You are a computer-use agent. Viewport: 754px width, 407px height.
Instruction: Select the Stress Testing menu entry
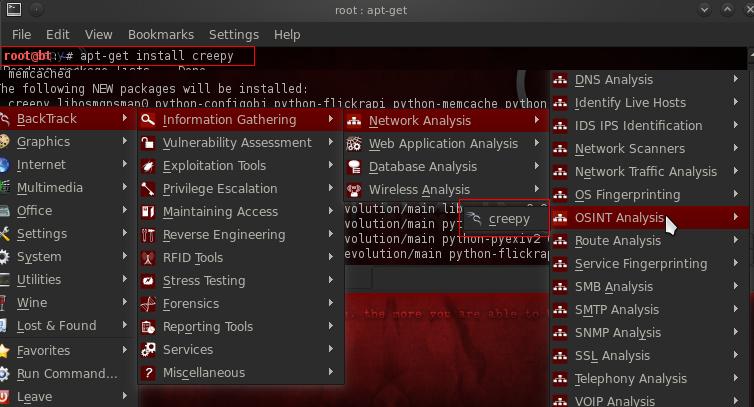(203, 281)
